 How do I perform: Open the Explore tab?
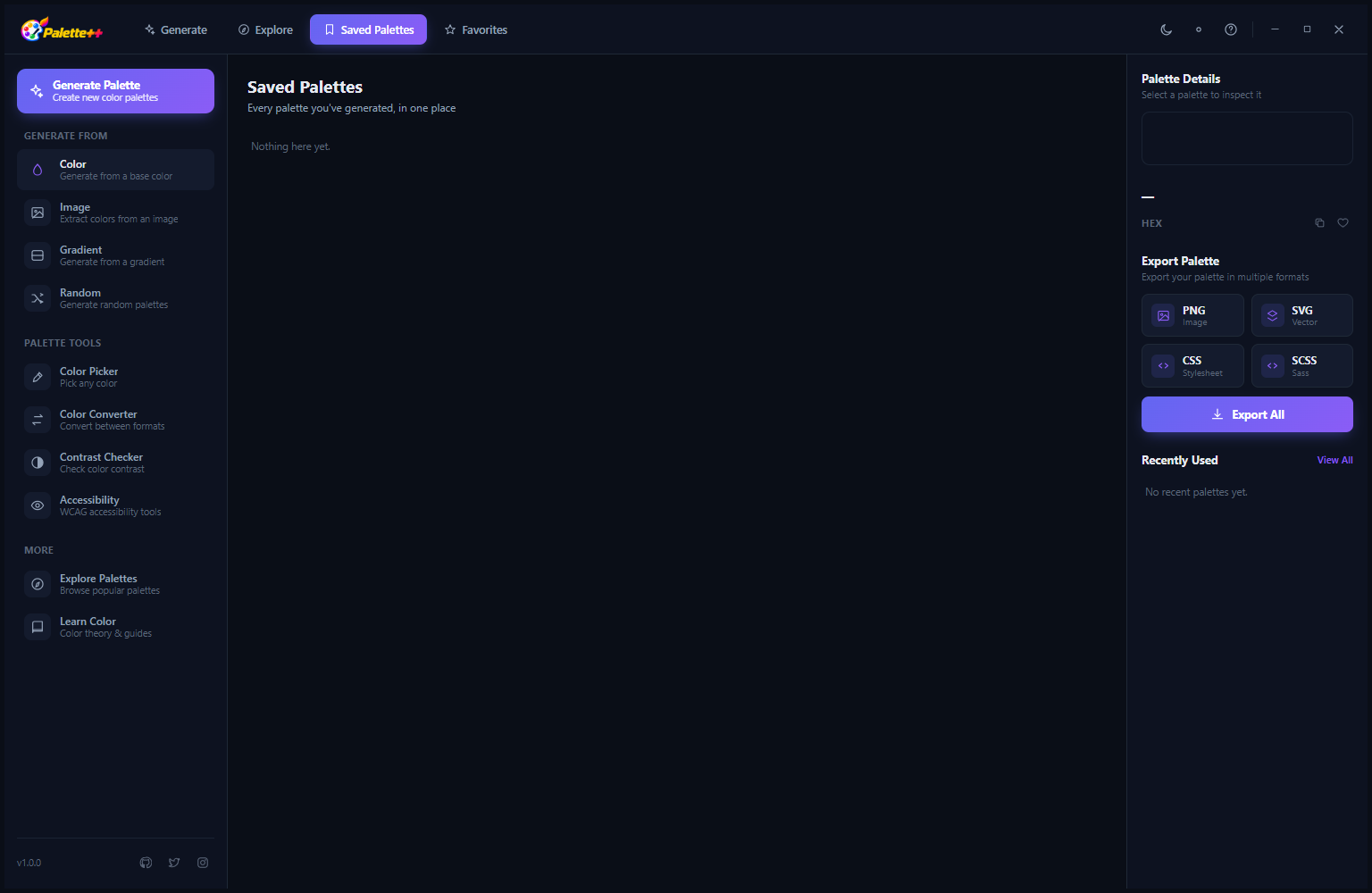[265, 29]
